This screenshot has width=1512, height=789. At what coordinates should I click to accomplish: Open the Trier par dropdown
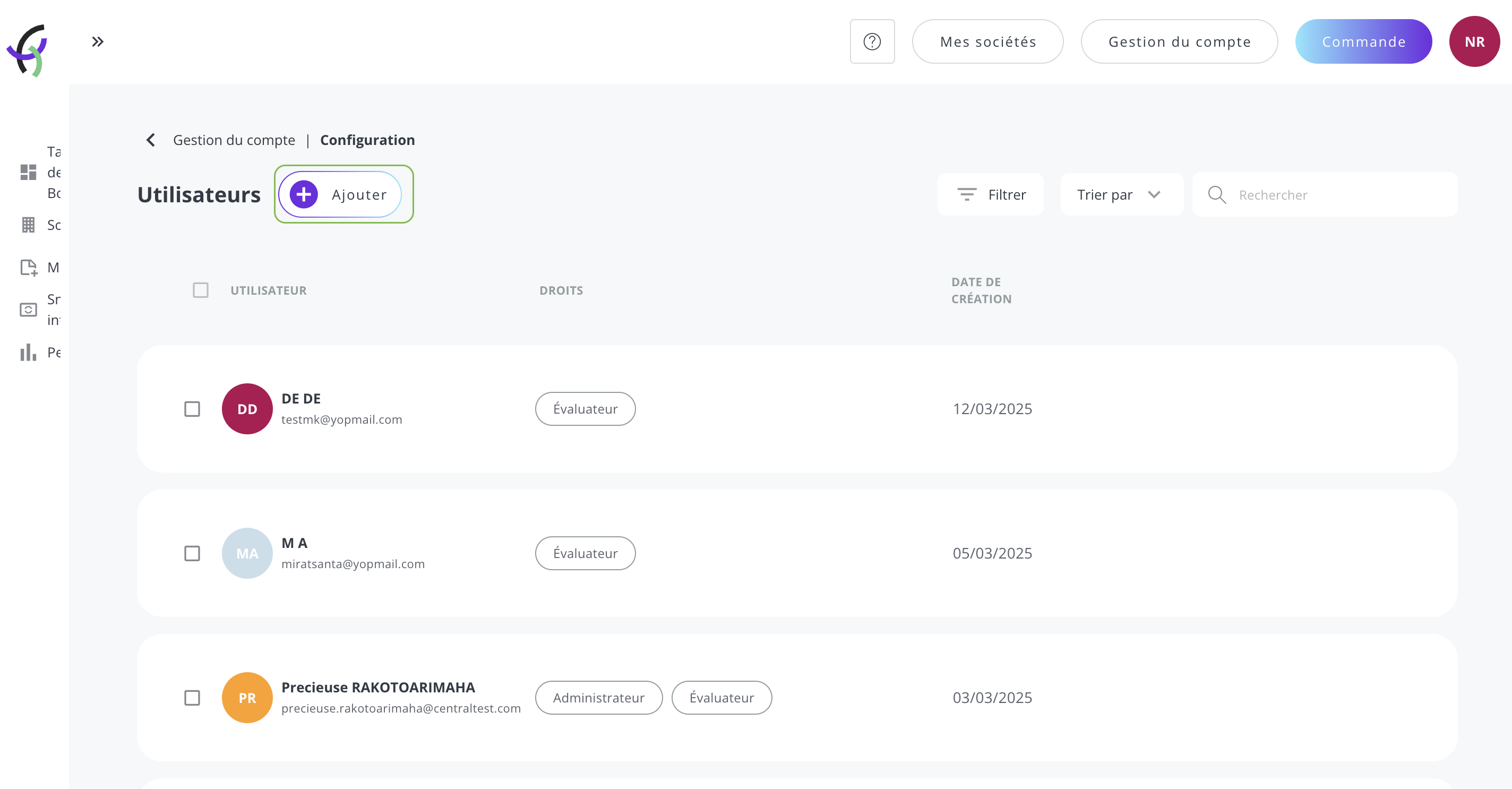coord(1121,194)
